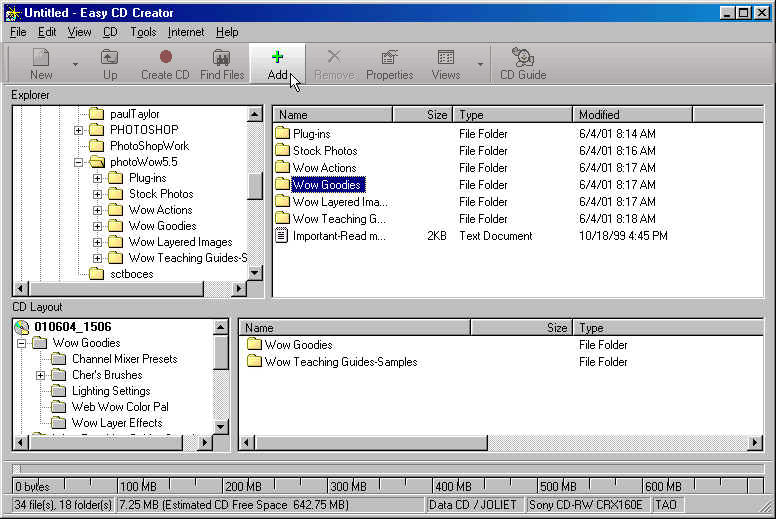
Task: Sort Explorer list by Size column
Action: click(423, 115)
